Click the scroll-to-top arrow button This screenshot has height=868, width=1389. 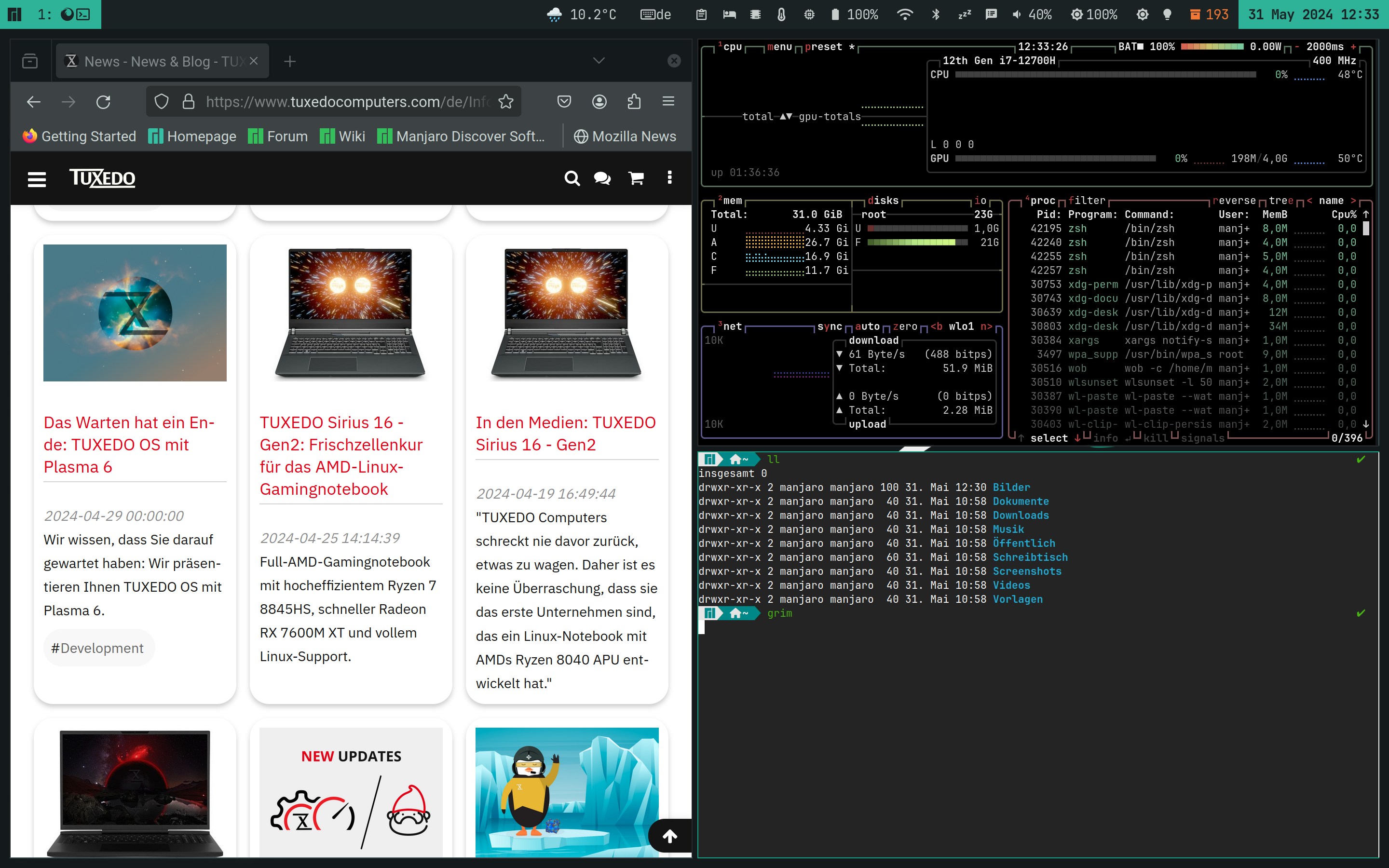[669, 836]
